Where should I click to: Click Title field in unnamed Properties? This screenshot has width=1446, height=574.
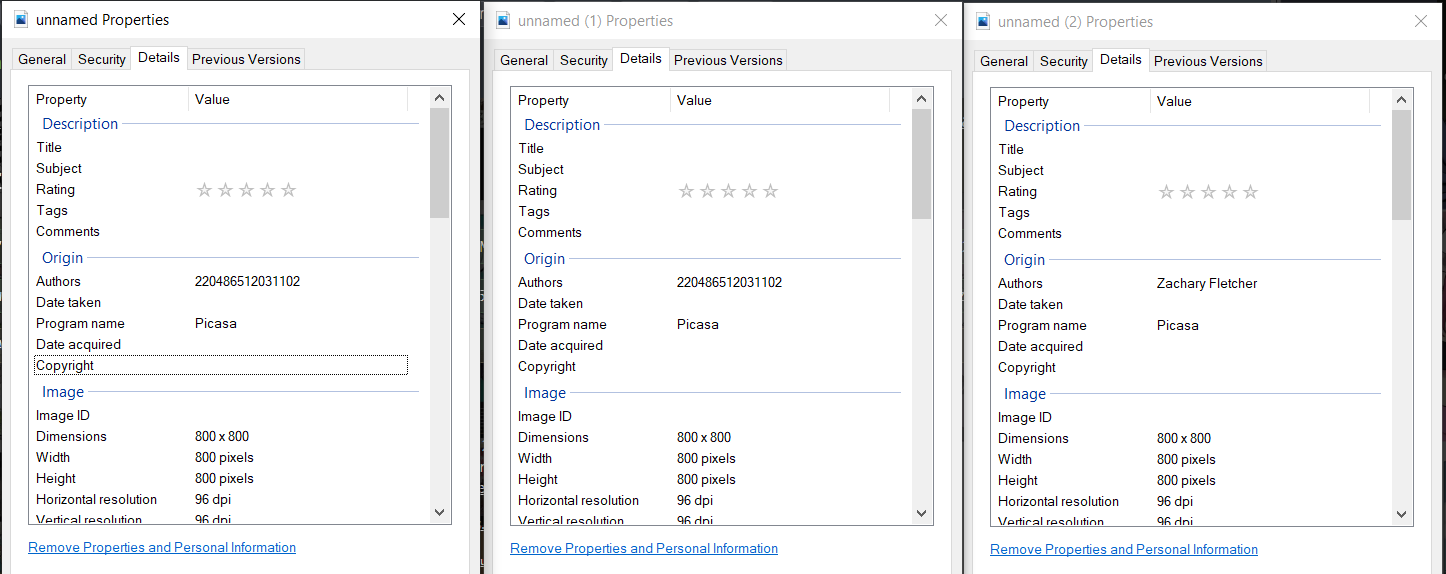pyautogui.click(x=221, y=147)
